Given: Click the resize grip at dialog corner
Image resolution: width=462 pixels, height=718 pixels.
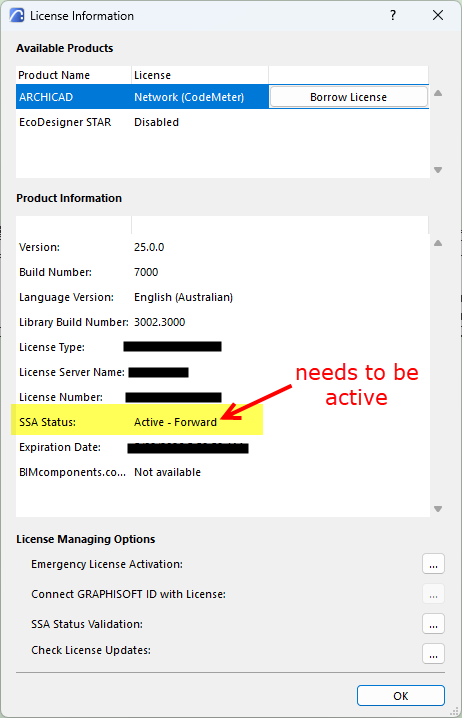Looking at the screenshot, I should 454,711.
